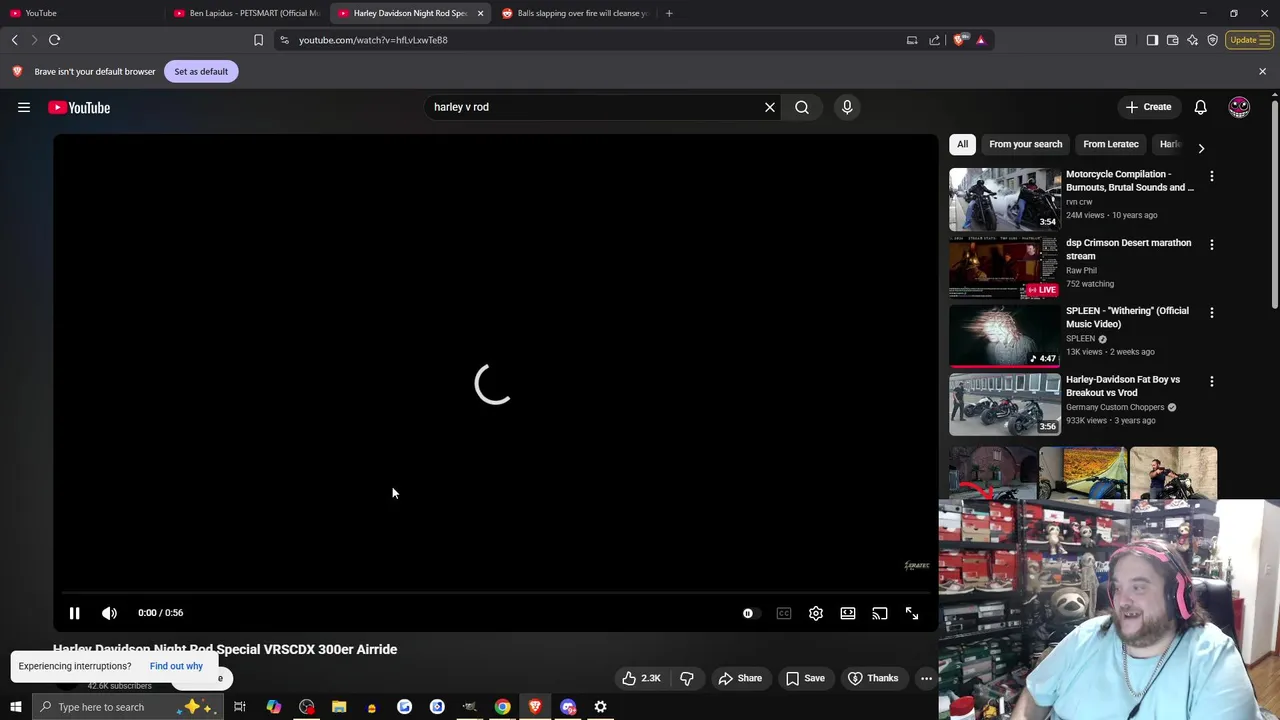Share this video
1280x720 pixels.
[x=740, y=678]
